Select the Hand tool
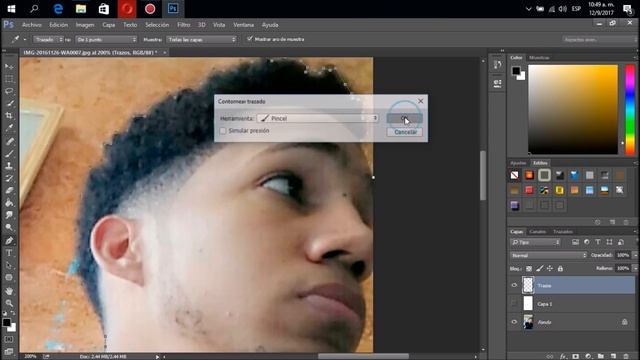 click(9, 291)
